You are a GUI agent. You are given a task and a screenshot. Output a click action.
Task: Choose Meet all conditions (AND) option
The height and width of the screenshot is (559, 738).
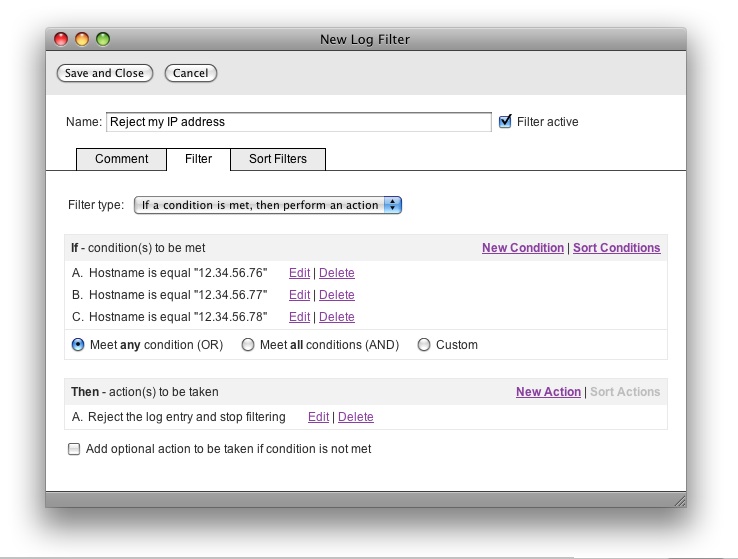coord(248,345)
